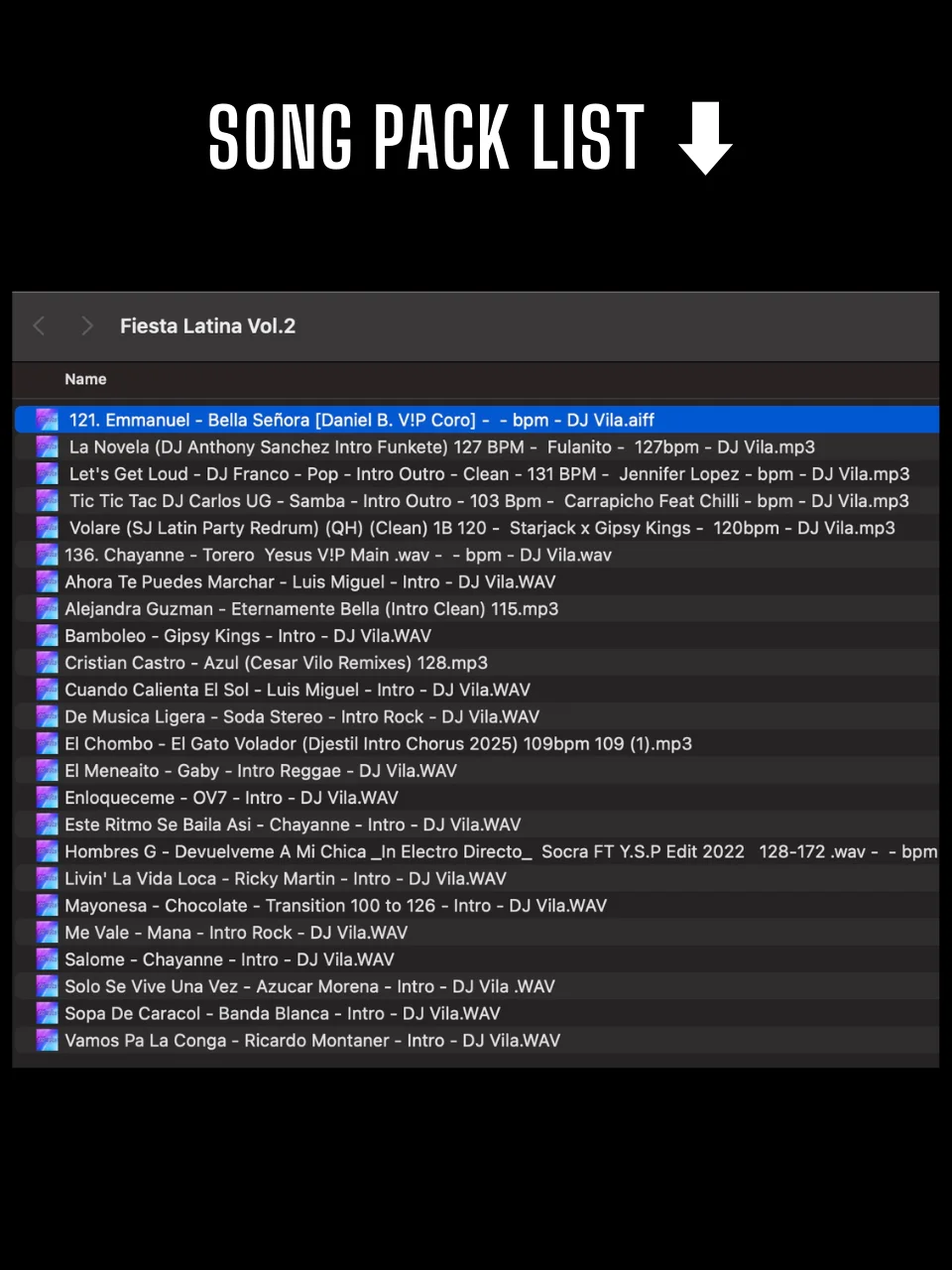Click the file icon for Alejandra Guzman - Eternamente Bella
This screenshot has width=952, height=1270.
[x=47, y=608]
